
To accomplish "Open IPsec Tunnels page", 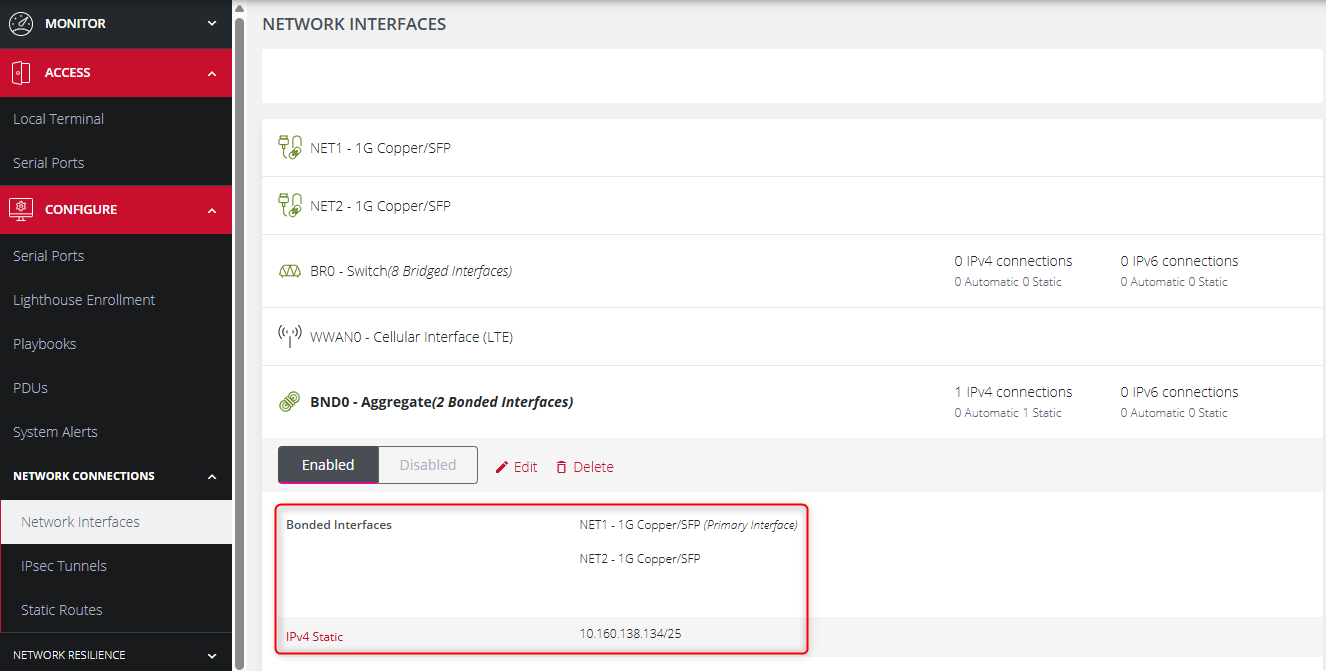I will coord(64,566).
